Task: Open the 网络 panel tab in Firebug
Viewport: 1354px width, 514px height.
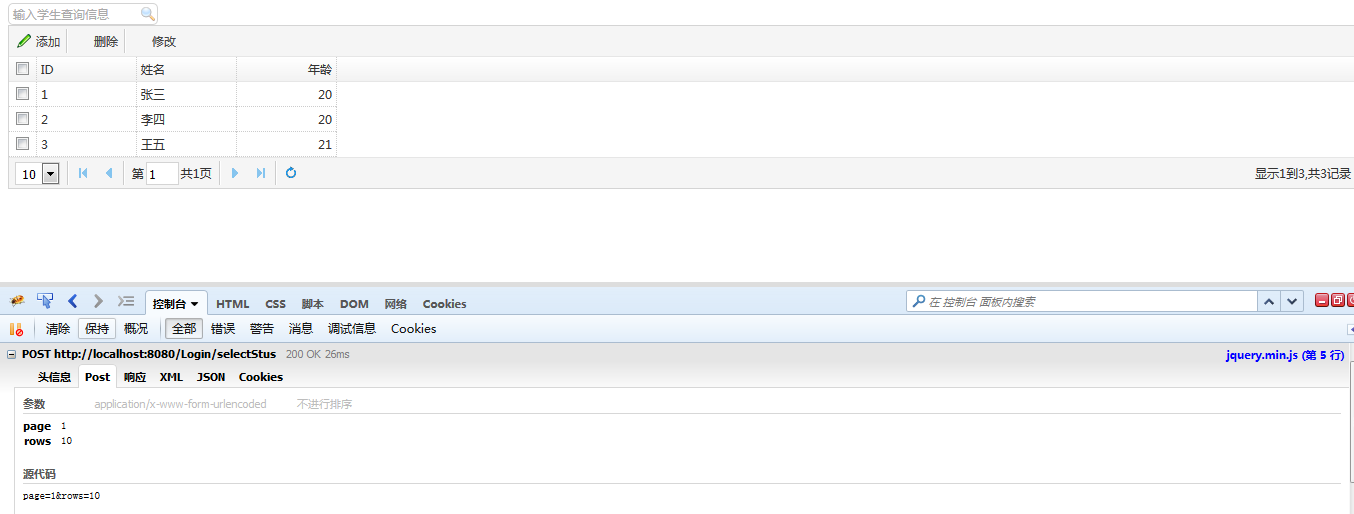Action: coord(396,304)
